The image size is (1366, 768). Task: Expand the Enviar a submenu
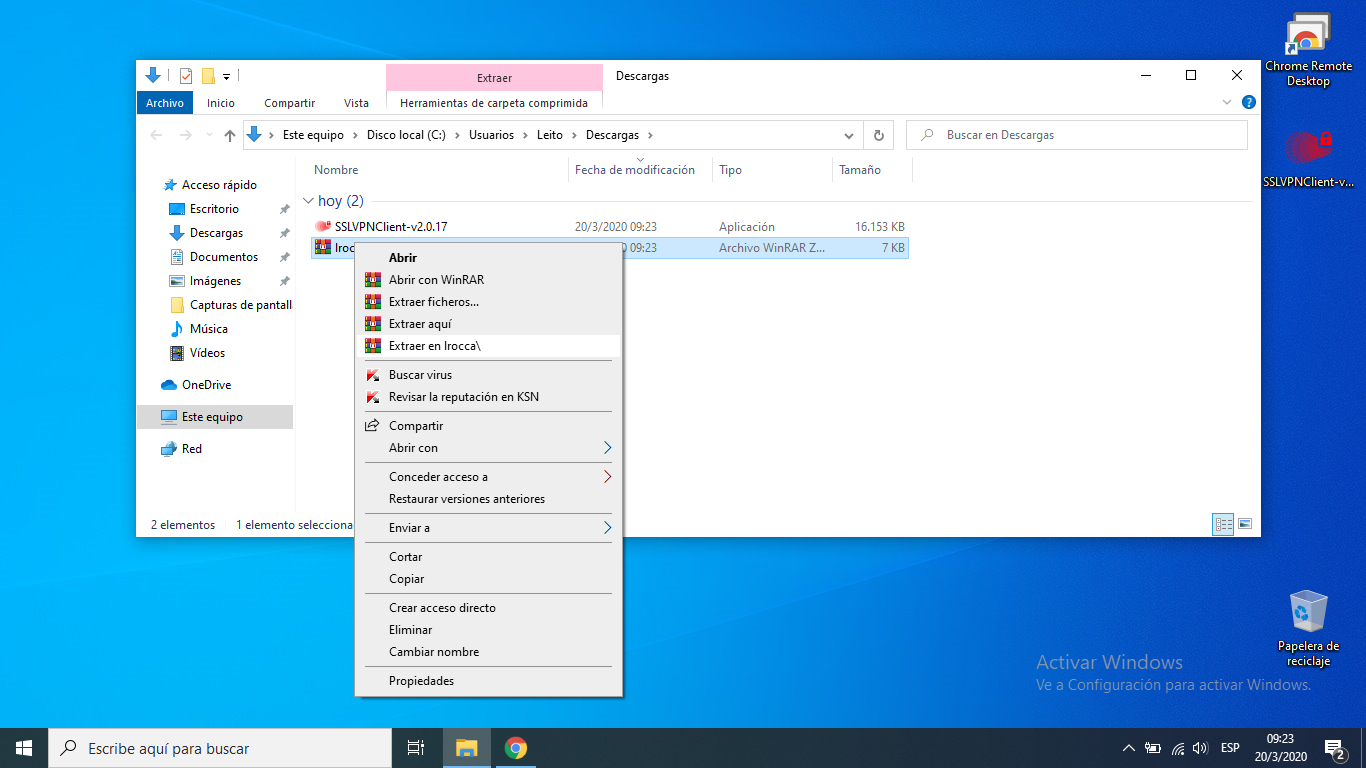coord(489,528)
